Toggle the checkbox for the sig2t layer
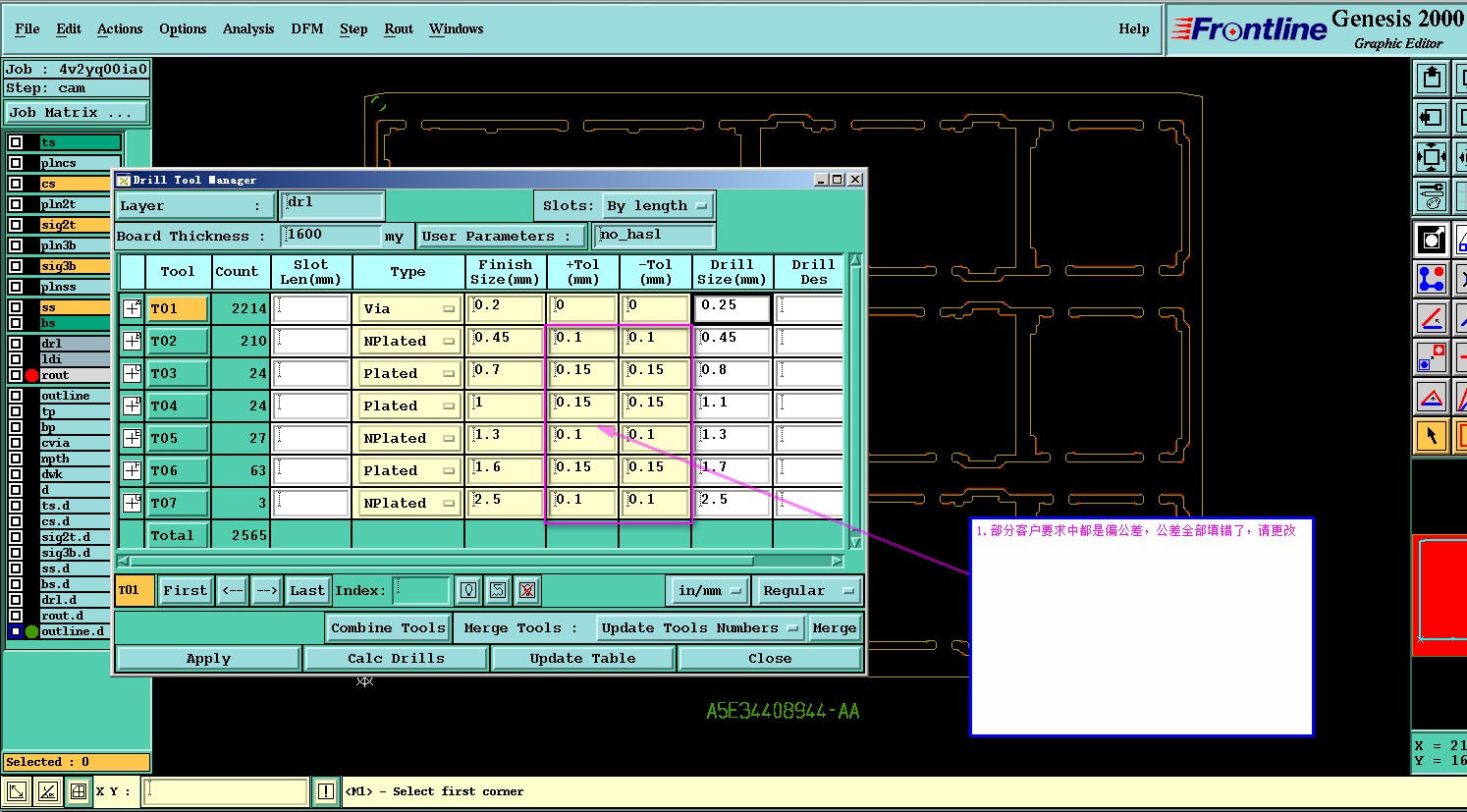1467x812 pixels. click(16, 225)
